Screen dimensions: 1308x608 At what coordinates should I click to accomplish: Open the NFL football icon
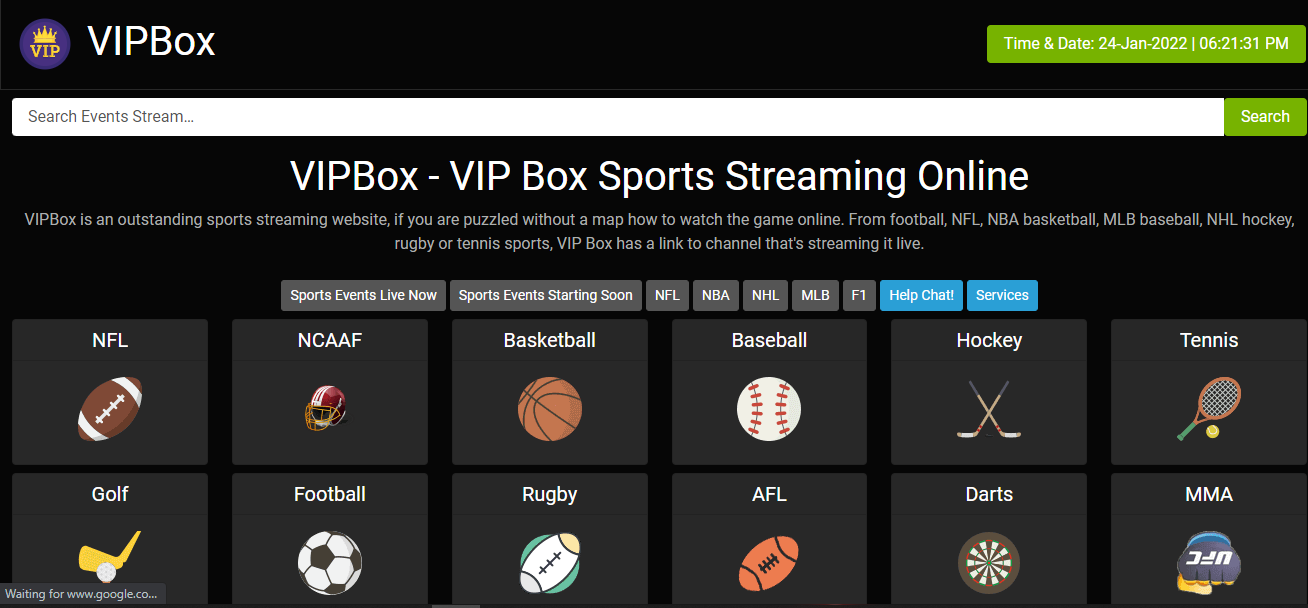110,409
